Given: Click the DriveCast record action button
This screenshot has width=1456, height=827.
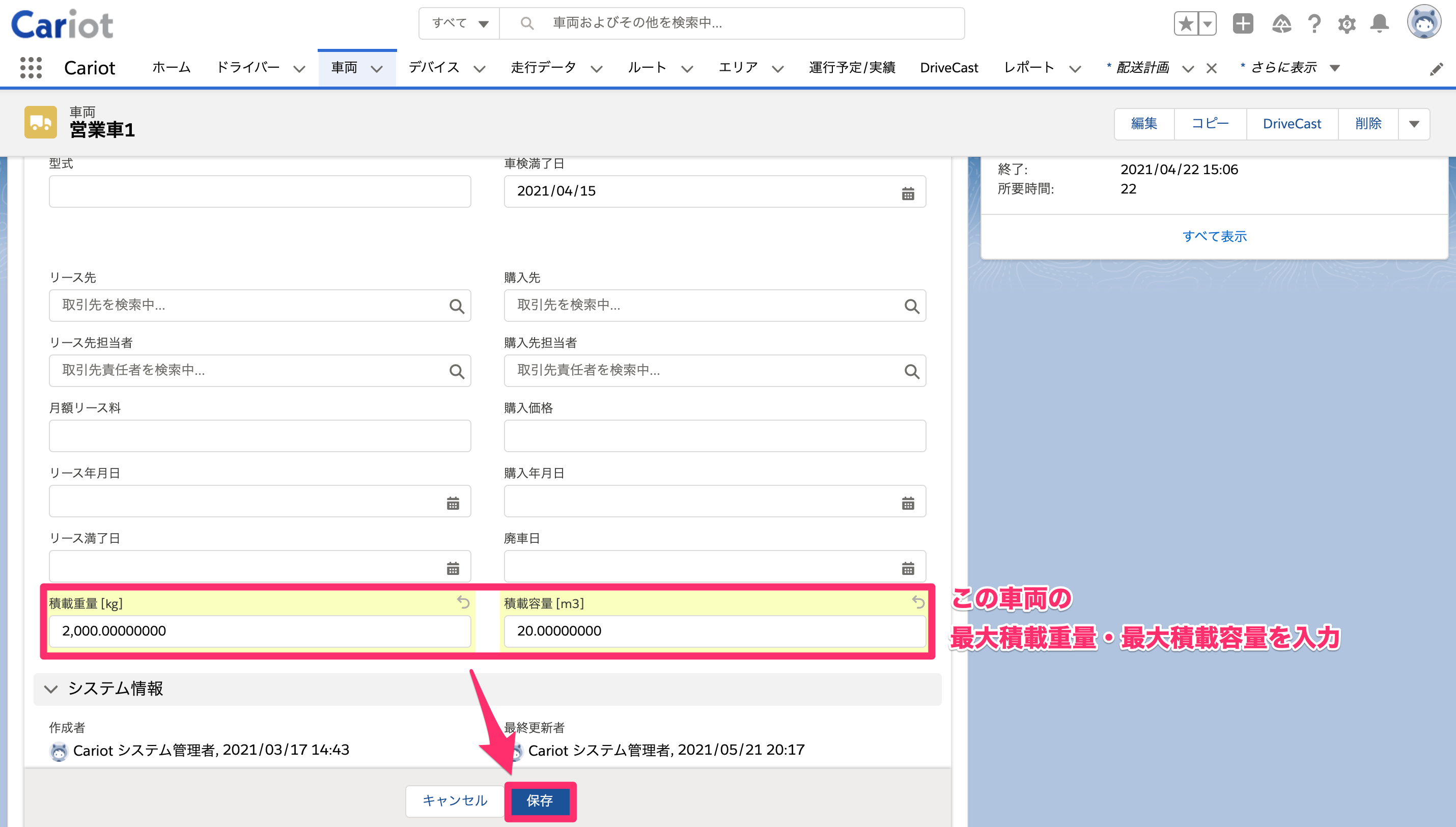Looking at the screenshot, I should click(x=1292, y=124).
